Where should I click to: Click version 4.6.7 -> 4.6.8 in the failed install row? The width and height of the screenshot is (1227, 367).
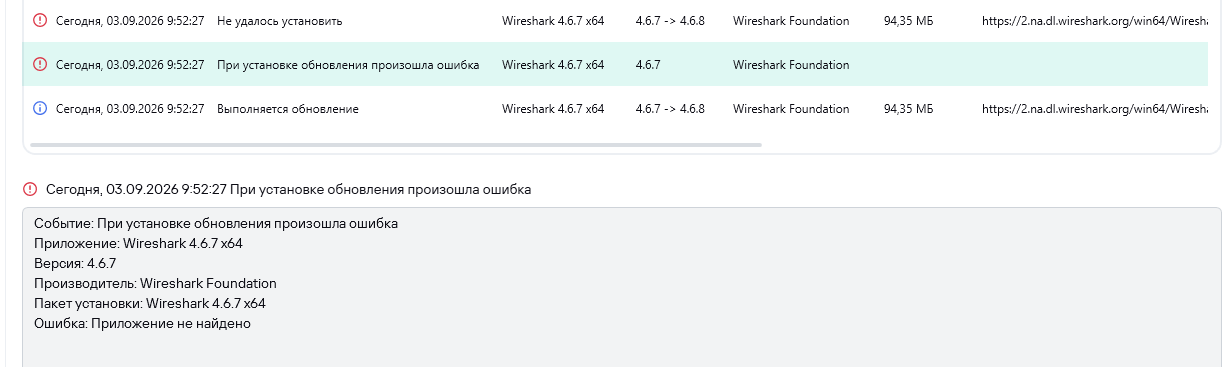point(670,20)
